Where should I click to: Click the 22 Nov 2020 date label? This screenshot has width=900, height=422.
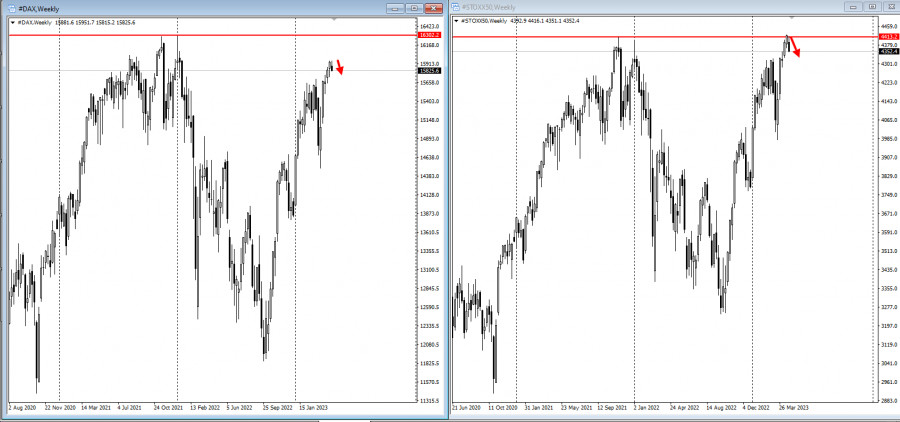pyautogui.click(x=60, y=407)
